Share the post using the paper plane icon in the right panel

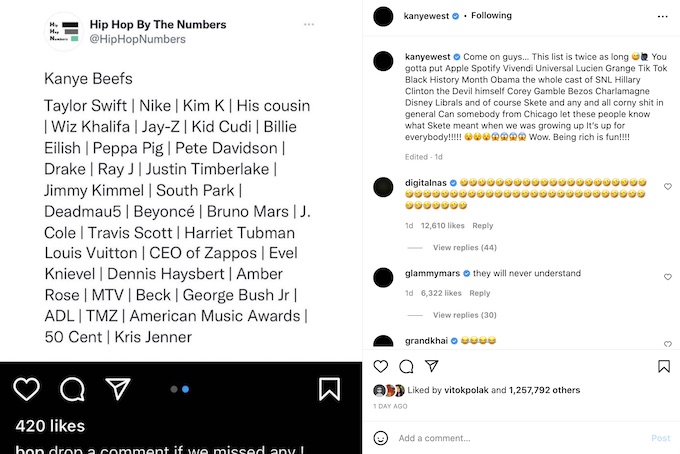pyautogui.click(x=433, y=367)
